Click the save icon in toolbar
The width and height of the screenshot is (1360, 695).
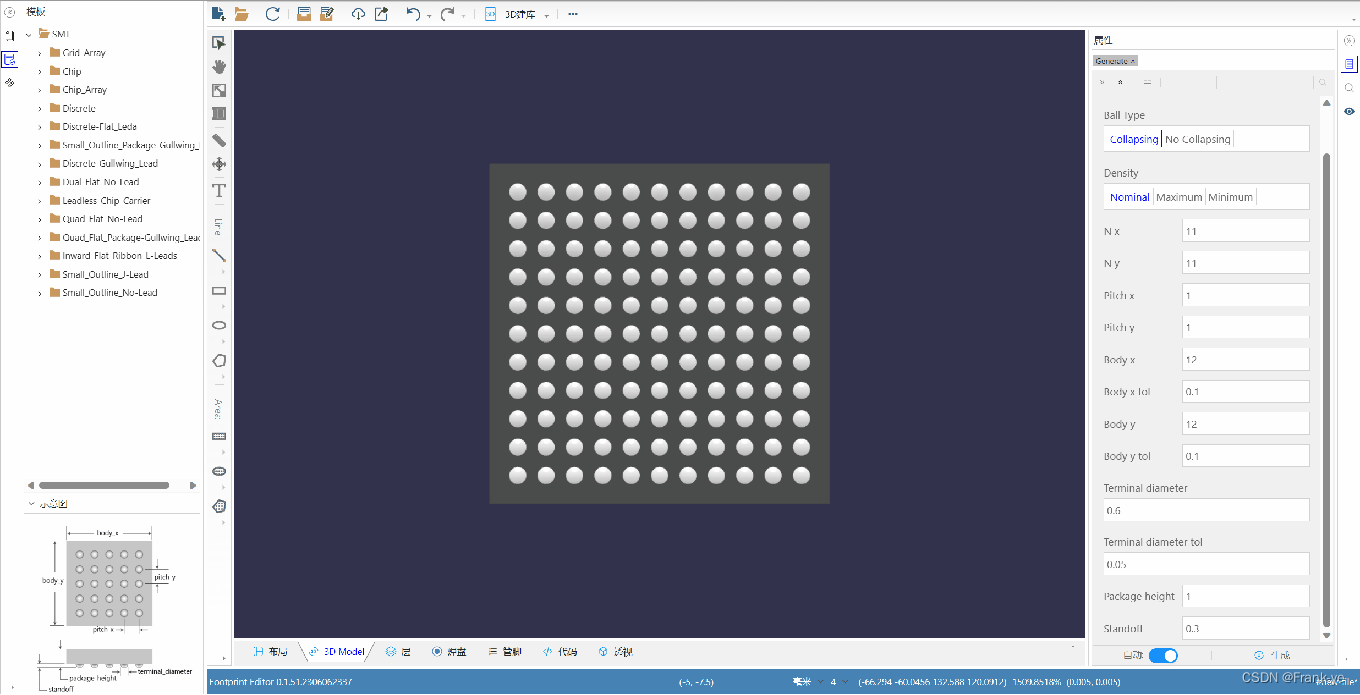tap(304, 14)
